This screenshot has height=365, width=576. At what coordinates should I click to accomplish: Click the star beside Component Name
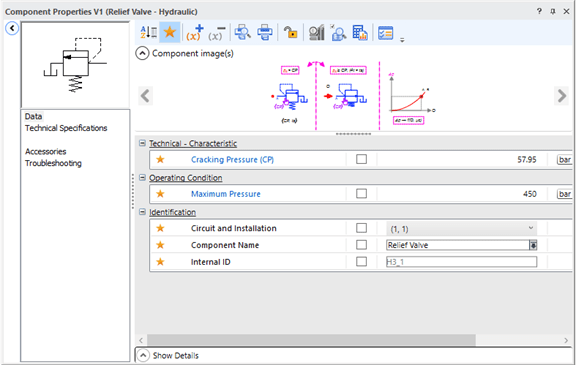160,245
